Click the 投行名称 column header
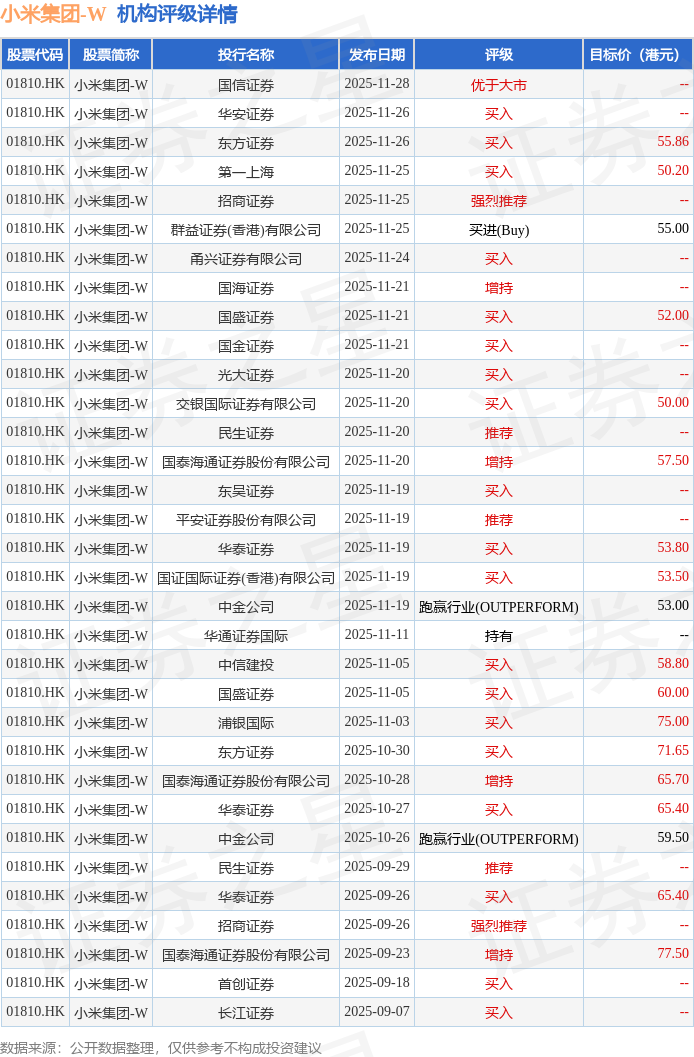694x1057 pixels. [246, 55]
